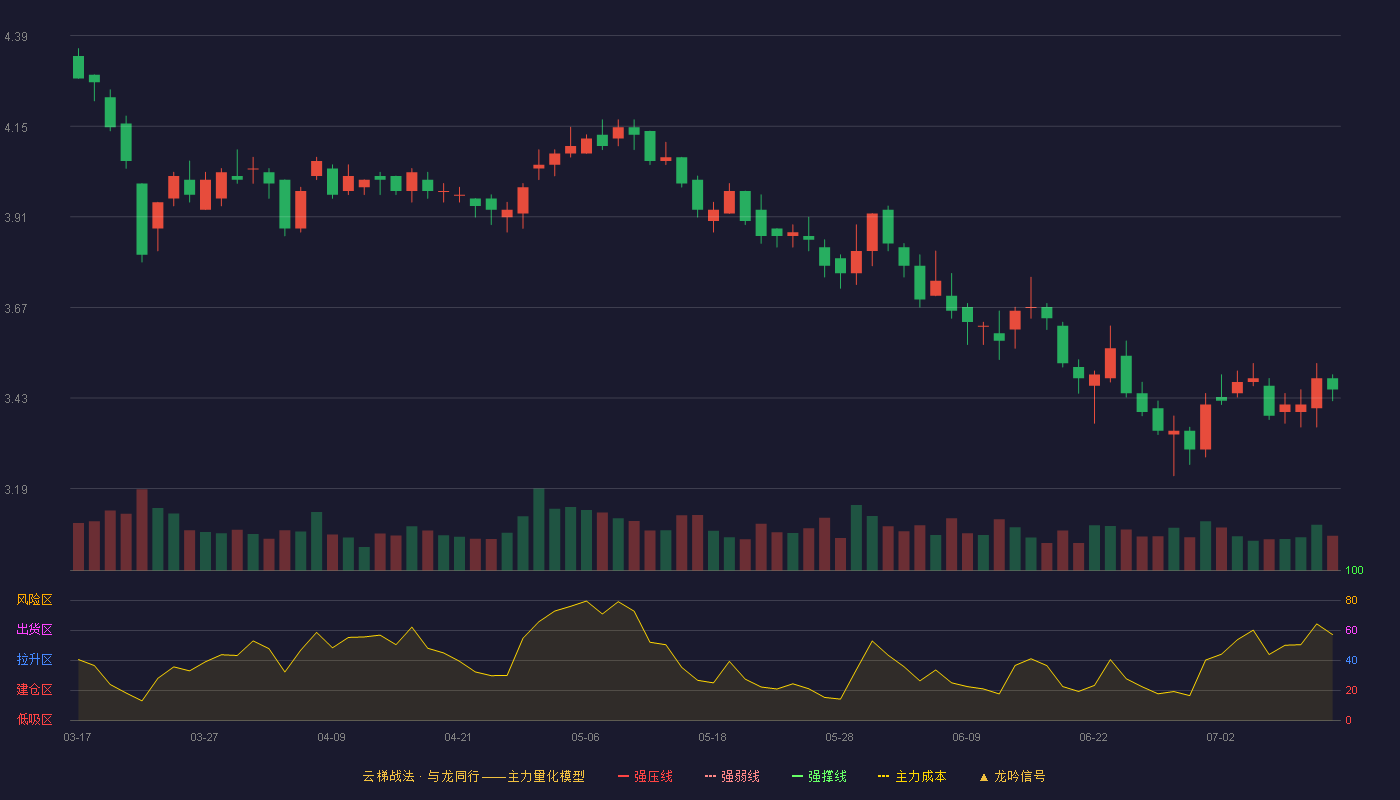Image resolution: width=1400 pixels, height=800 pixels.
Task: Click the 3.19 price axis label
Action: pyautogui.click(x=16, y=490)
